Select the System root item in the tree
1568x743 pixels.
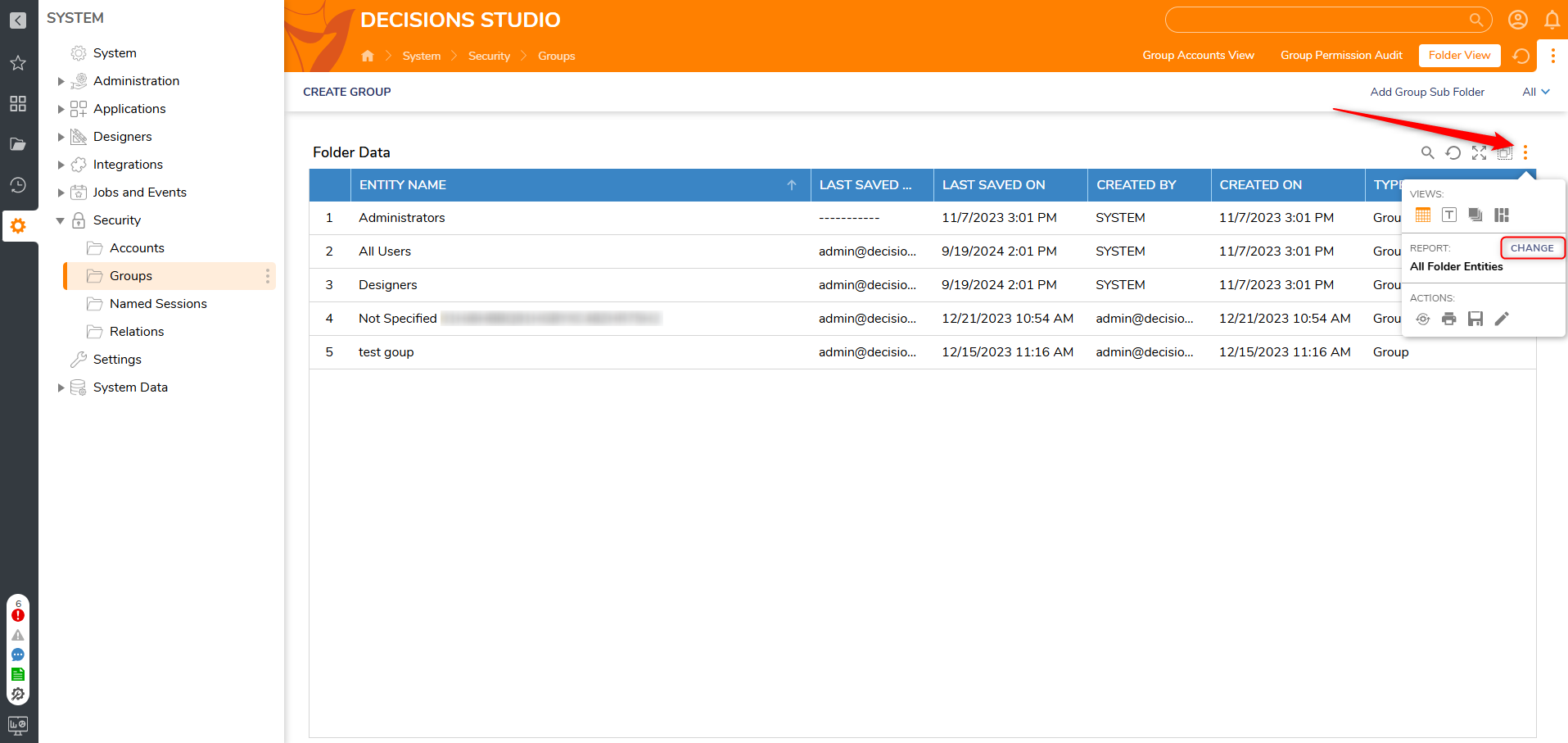click(x=115, y=53)
